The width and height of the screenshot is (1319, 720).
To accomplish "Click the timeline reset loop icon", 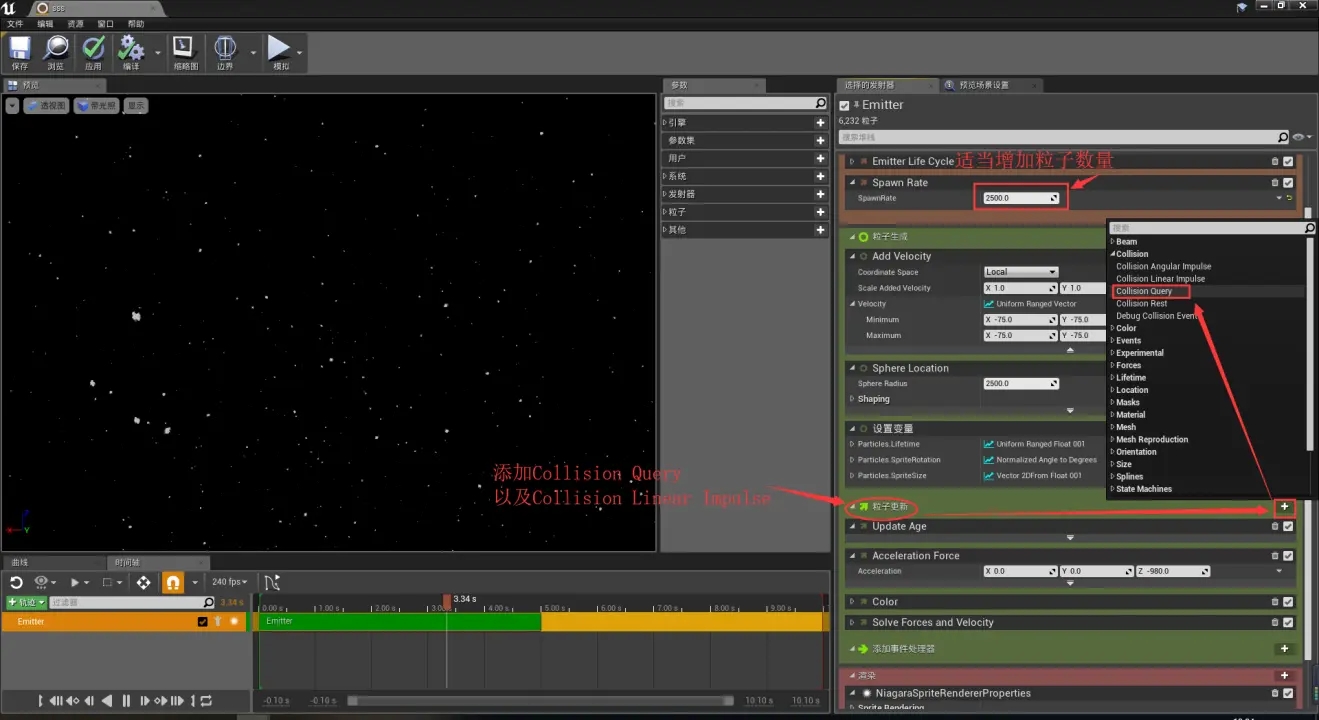I will click(16, 582).
